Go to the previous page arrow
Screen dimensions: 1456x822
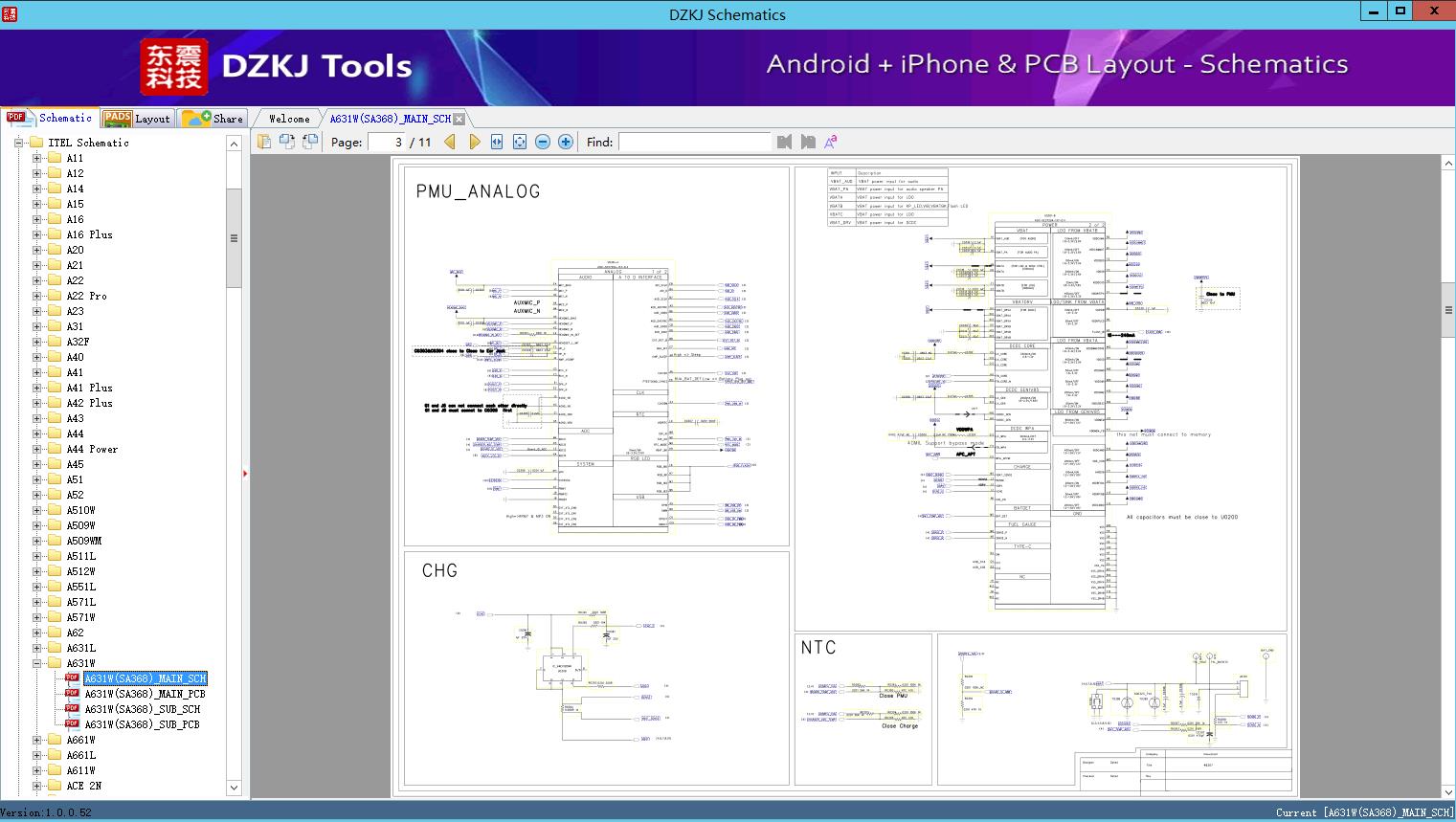pos(450,142)
